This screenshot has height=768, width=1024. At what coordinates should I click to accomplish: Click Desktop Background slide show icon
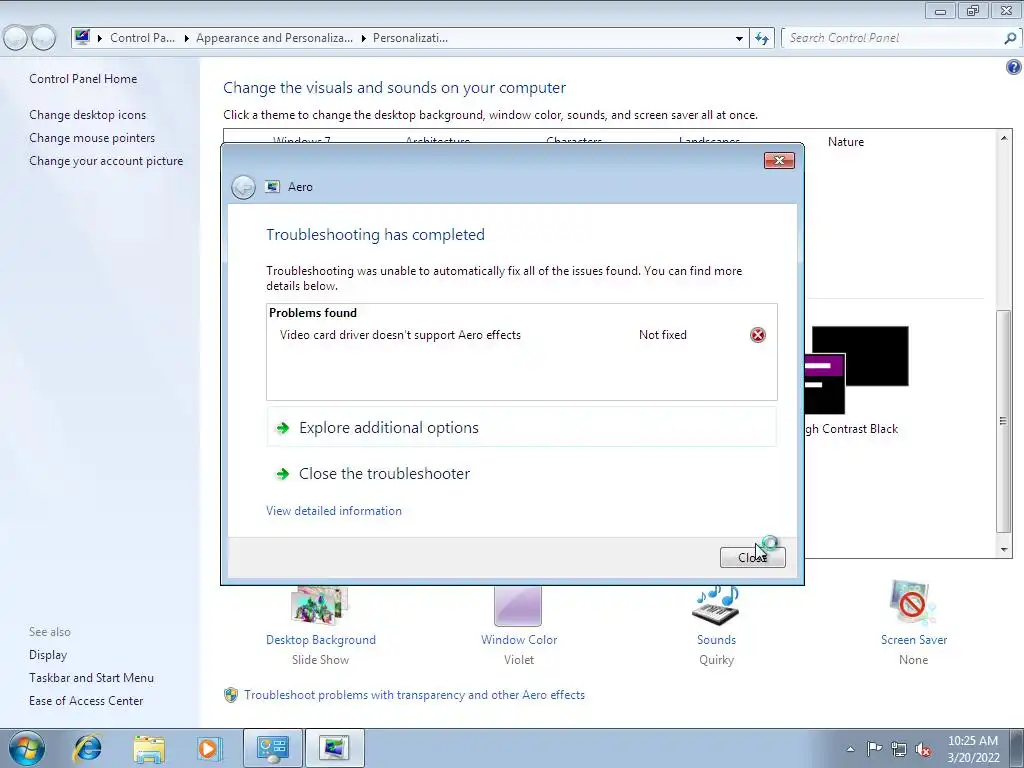320,605
